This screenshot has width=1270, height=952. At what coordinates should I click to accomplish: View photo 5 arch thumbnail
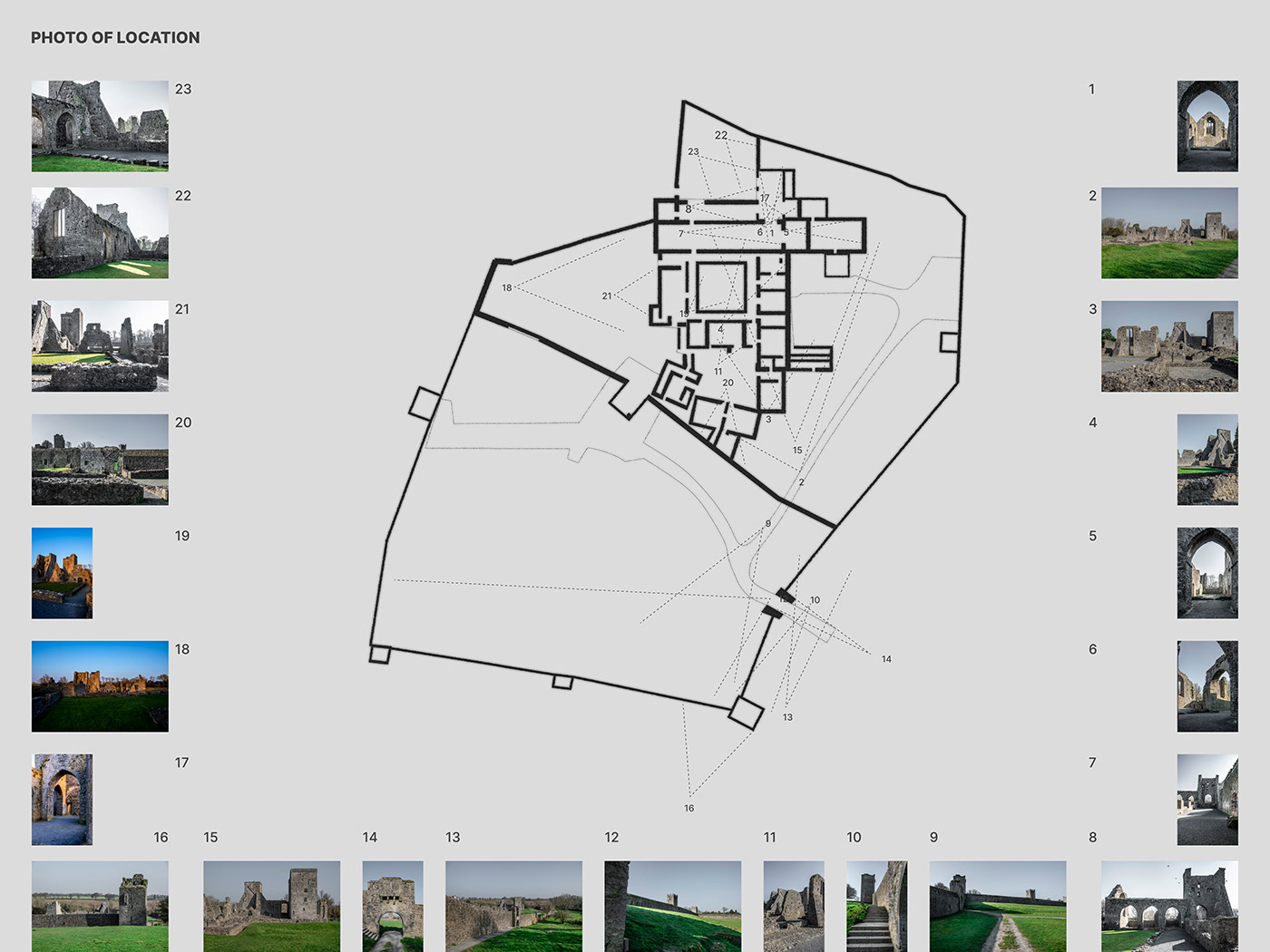pyautogui.click(x=1207, y=573)
